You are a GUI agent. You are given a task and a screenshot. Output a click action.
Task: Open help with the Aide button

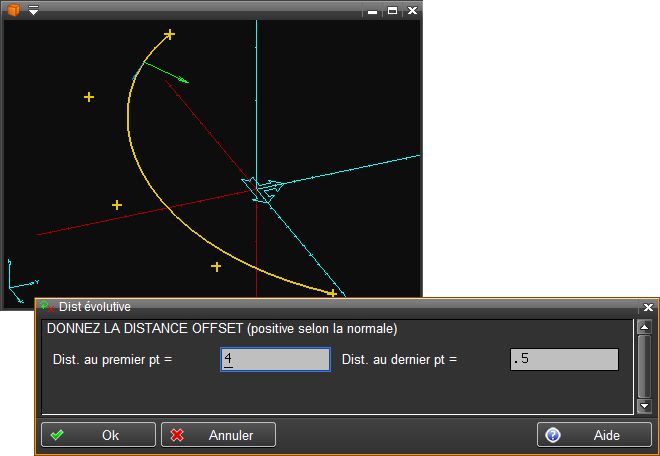pos(596,435)
